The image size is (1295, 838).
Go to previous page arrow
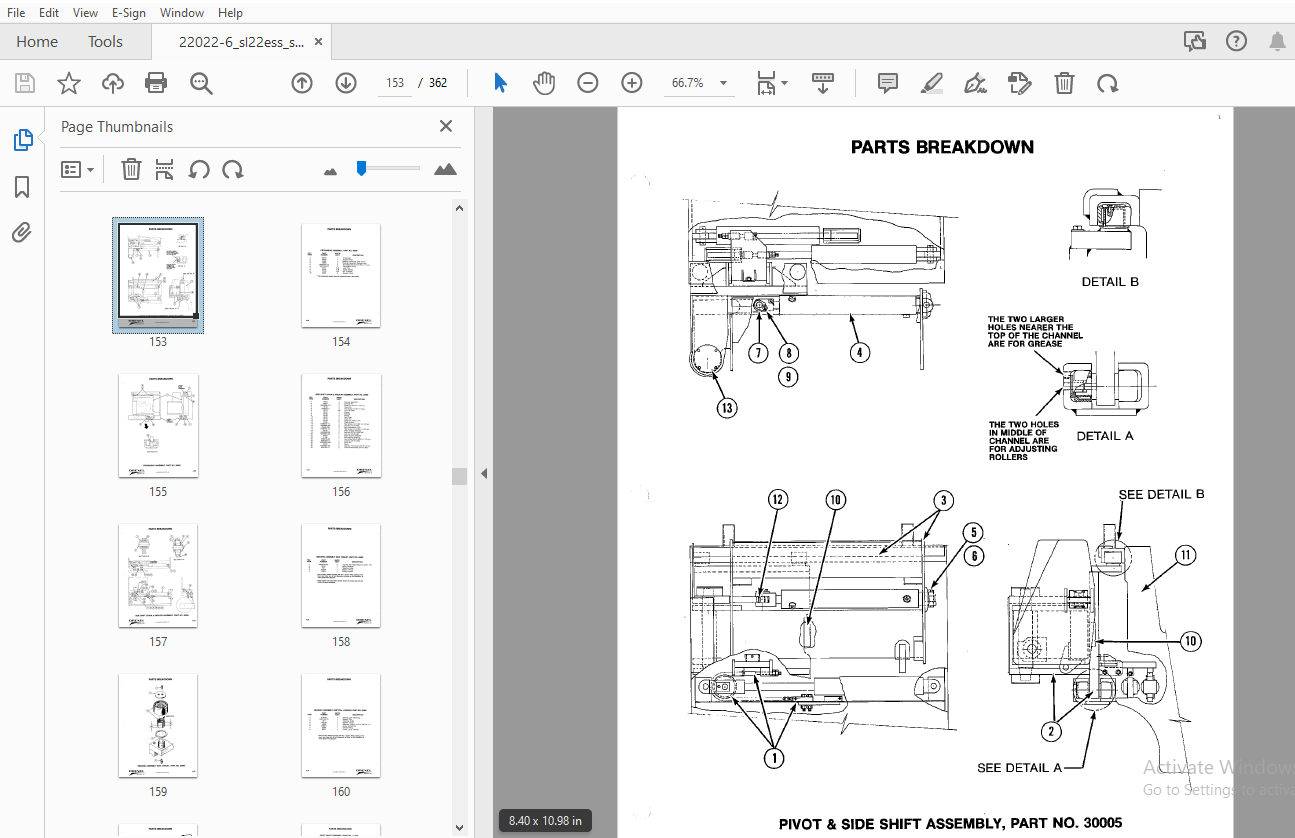(302, 83)
